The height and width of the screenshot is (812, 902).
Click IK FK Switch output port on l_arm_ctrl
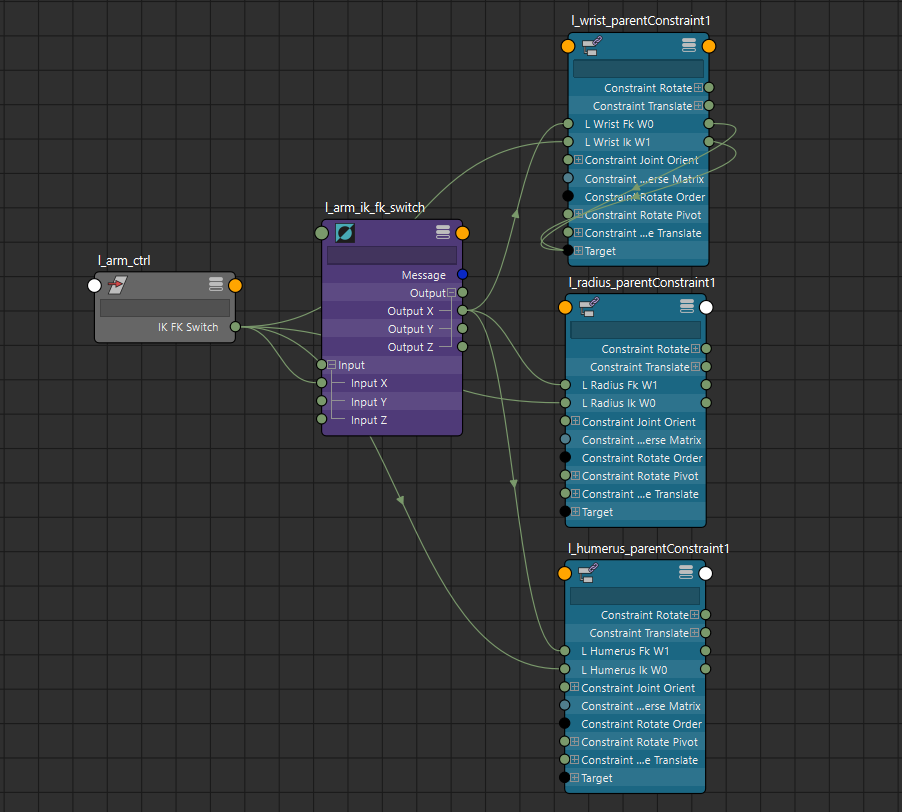pos(235,327)
